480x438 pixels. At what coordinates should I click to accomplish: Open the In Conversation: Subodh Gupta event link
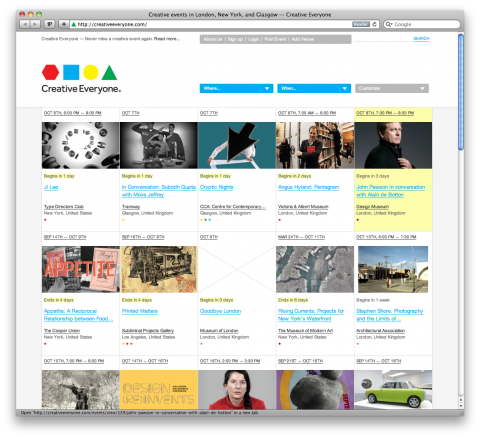(159, 191)
